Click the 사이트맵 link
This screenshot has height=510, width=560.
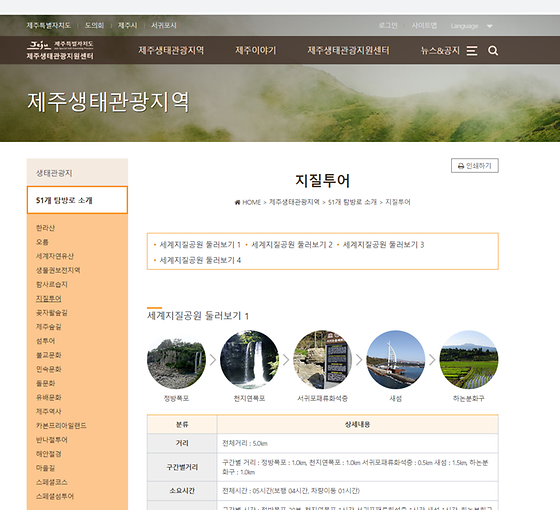(424, 25)
